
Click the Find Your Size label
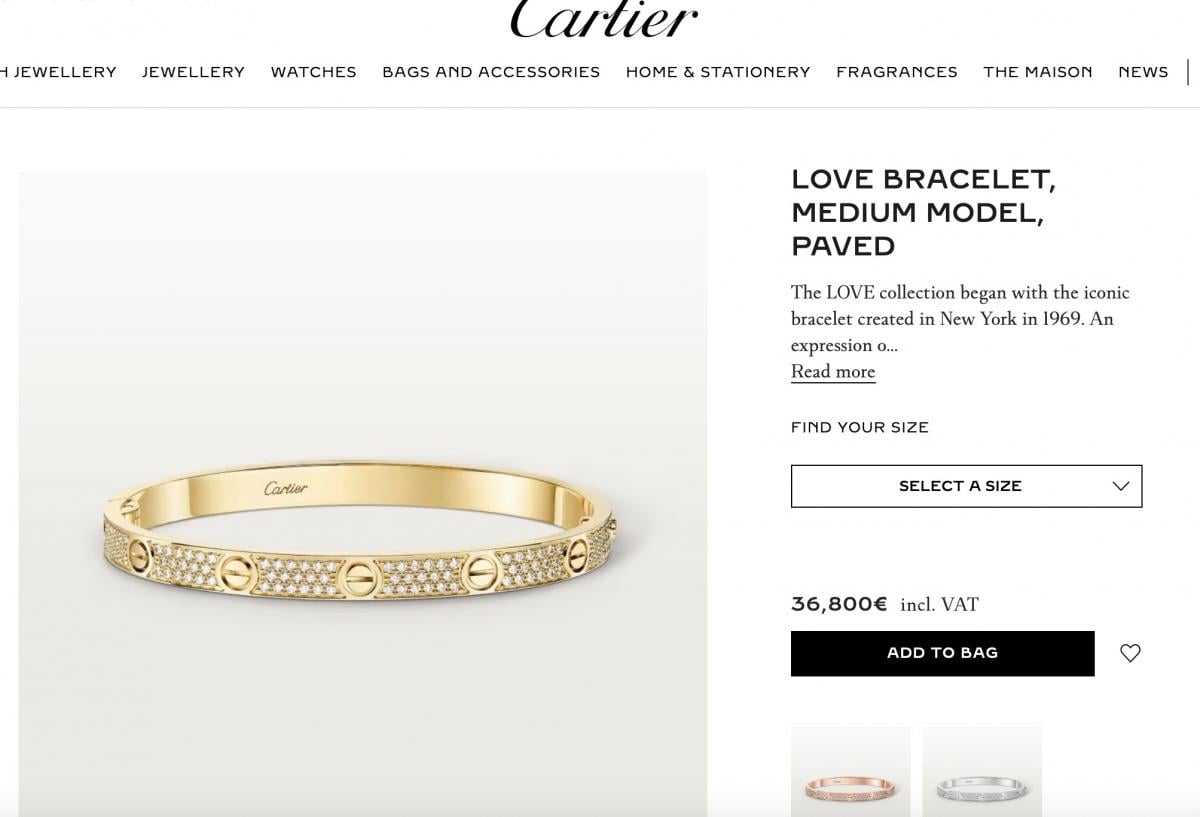pyautogui.click(x=860, y=427)
